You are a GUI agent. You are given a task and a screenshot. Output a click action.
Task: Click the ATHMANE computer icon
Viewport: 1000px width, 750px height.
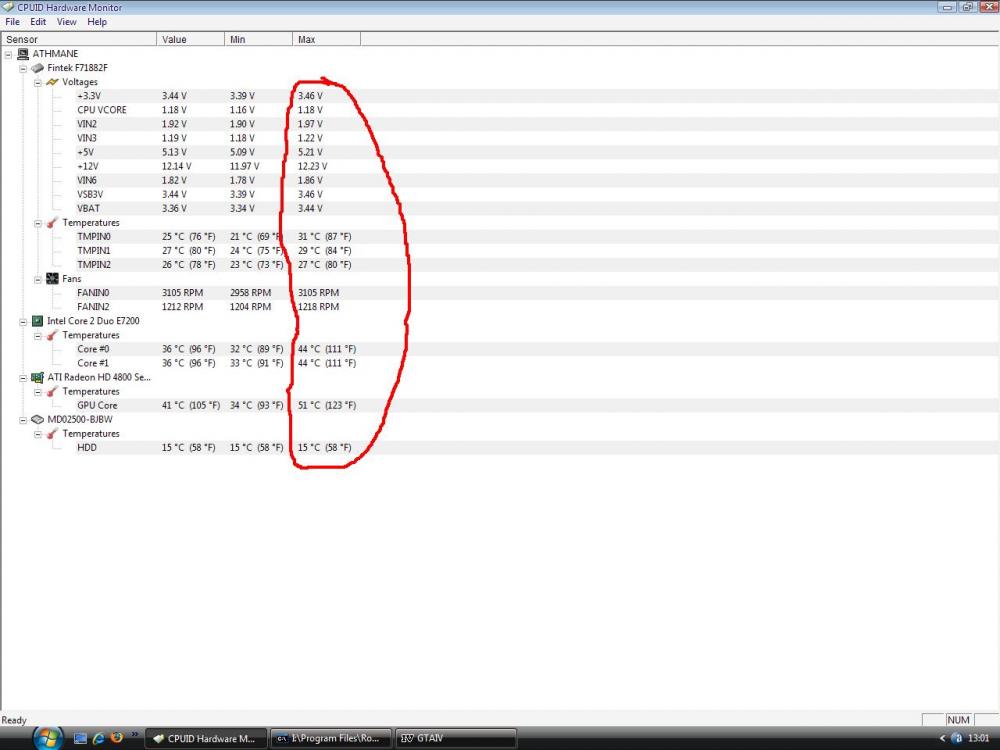point(23,54)
